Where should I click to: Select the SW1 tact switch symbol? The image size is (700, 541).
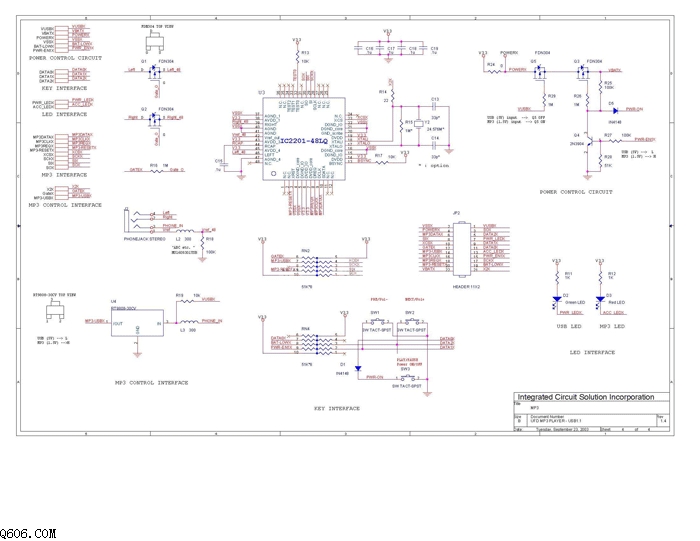376,321
